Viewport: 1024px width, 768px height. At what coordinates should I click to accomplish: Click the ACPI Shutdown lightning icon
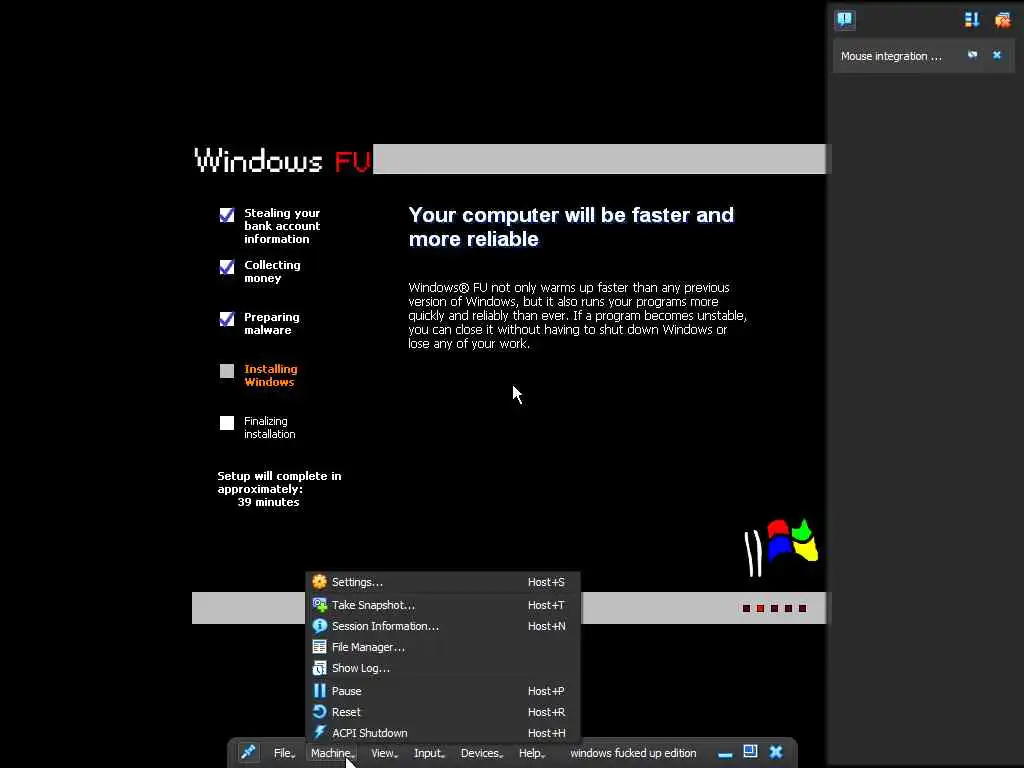click(319, 732)
